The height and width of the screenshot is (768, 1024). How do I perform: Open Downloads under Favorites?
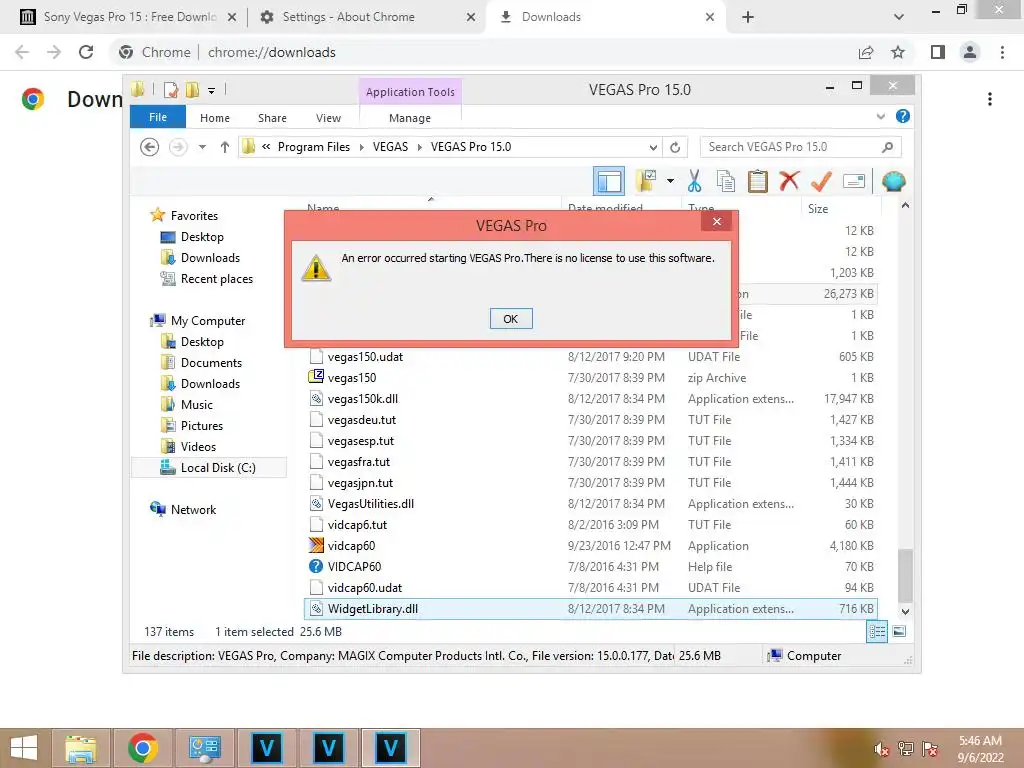click(210, 257)
